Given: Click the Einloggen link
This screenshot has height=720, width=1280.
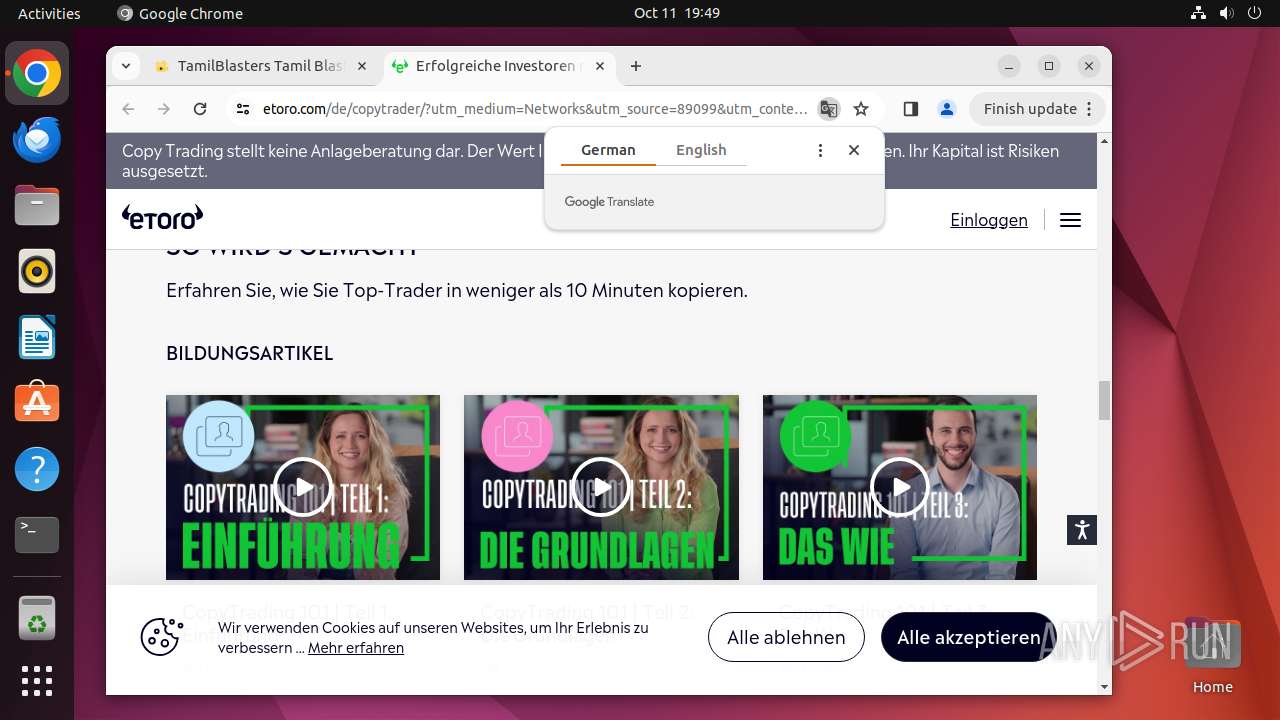Looking at the screenshot, I should pyautogui.click(x=989, y=220).
